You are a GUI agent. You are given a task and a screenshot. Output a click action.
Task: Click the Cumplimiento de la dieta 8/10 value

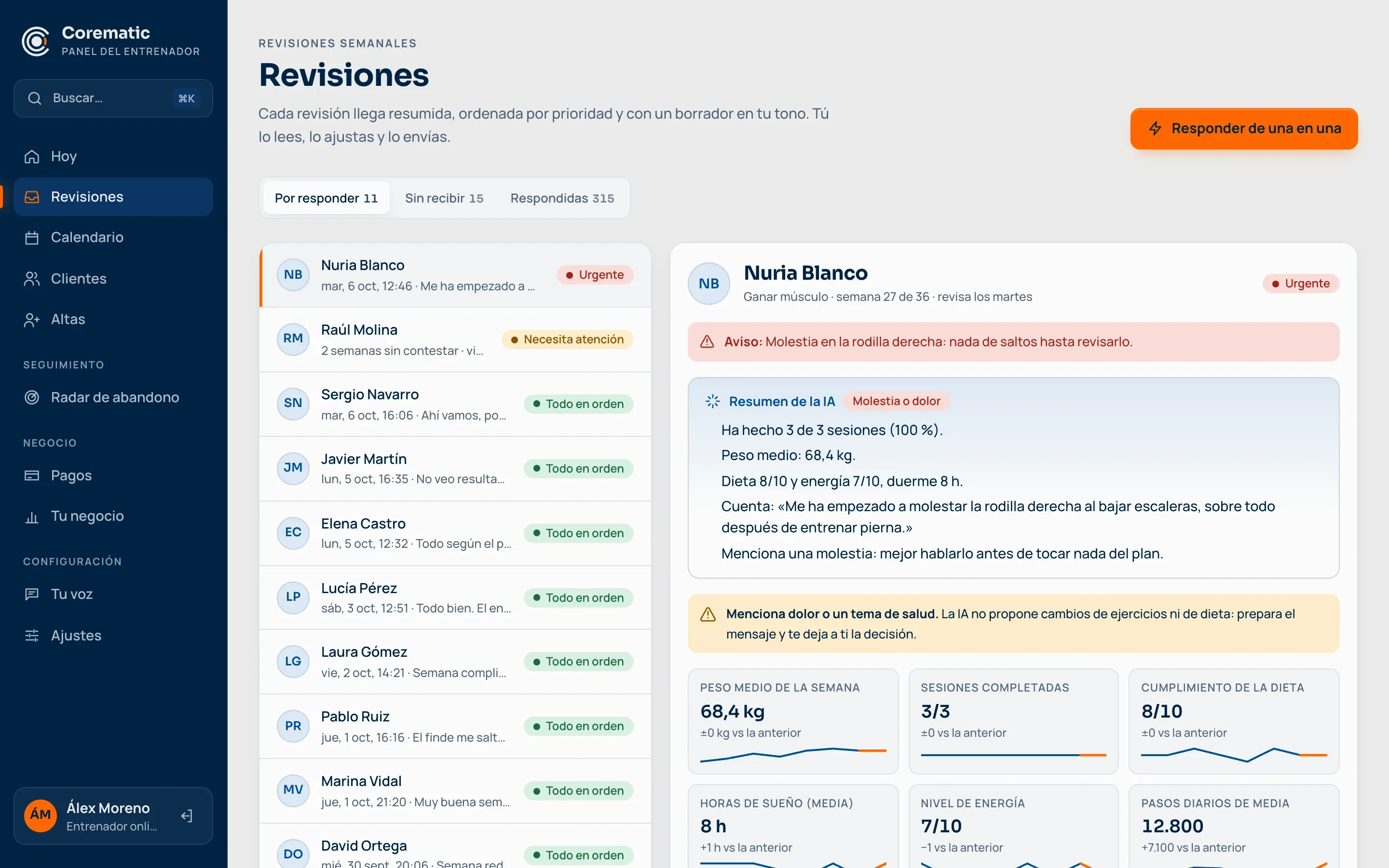[x=1162, y=711]
